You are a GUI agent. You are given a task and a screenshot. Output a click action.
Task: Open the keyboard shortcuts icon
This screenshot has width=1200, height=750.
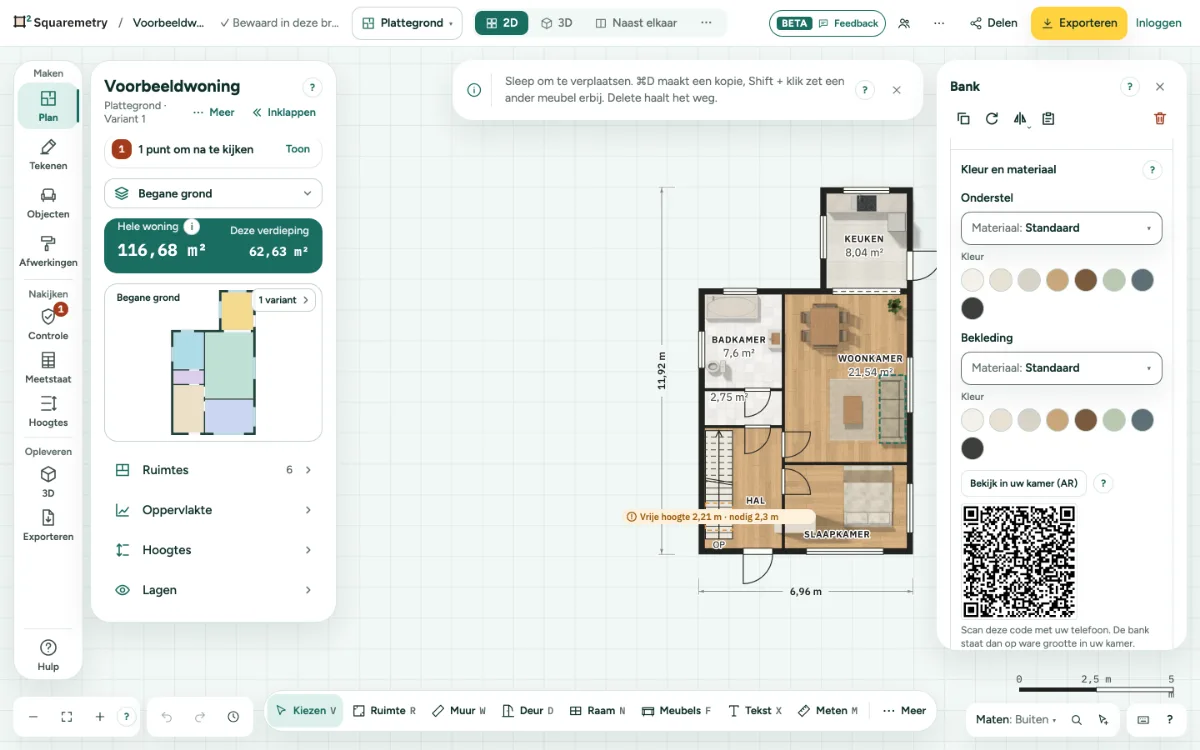(1143, 719)
